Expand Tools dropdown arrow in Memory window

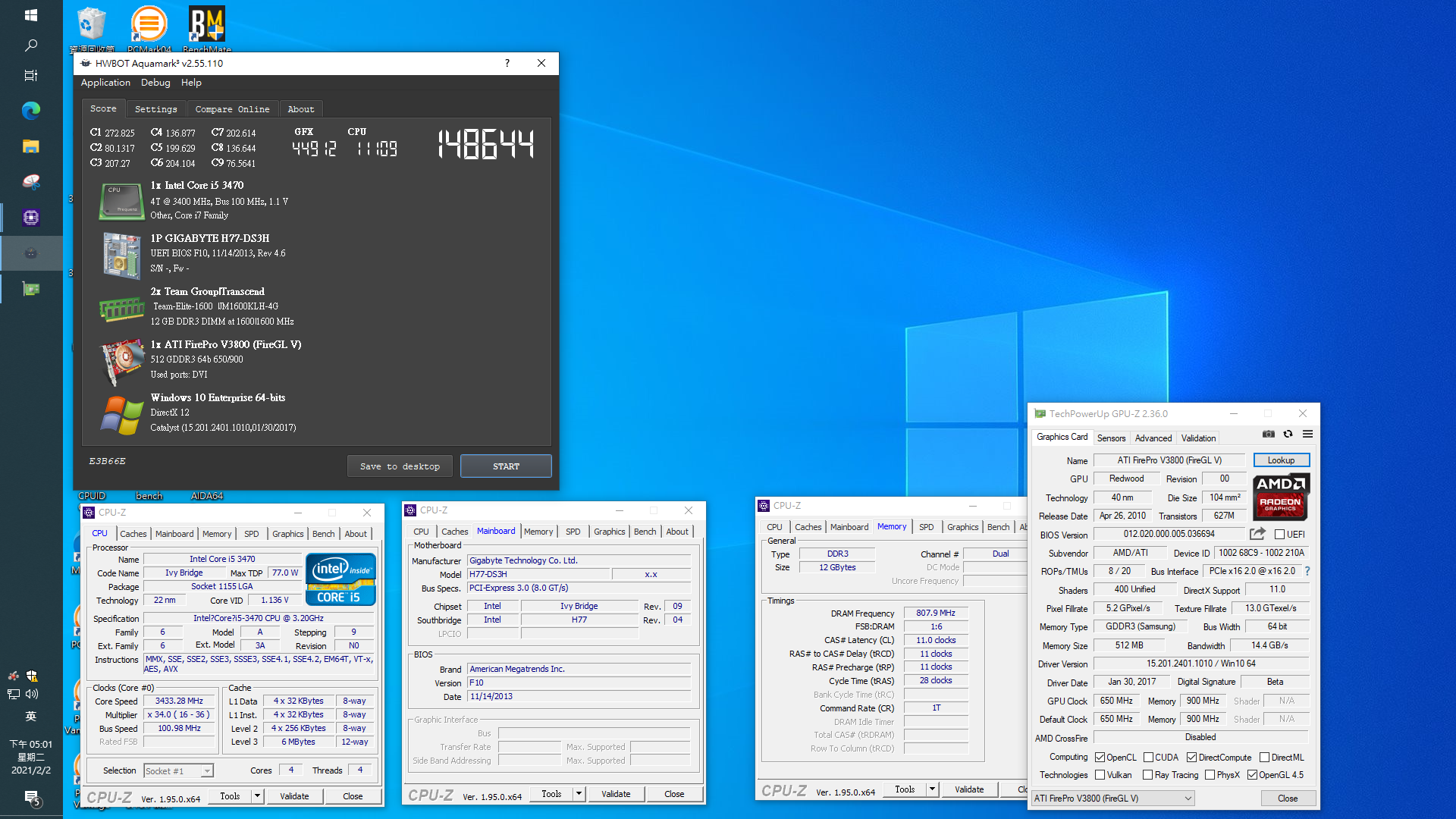pos(932,789)
